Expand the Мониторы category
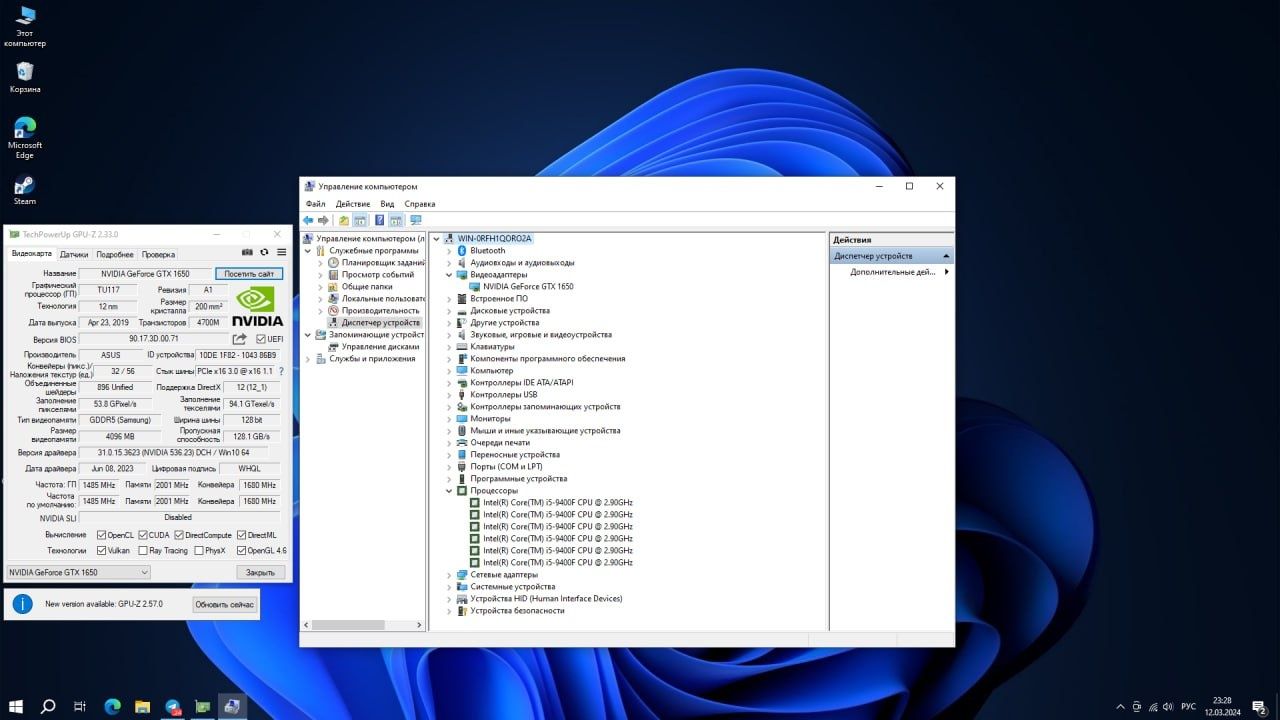Image resolution: width=1280 pixels, height=720 pixels. 450,419
